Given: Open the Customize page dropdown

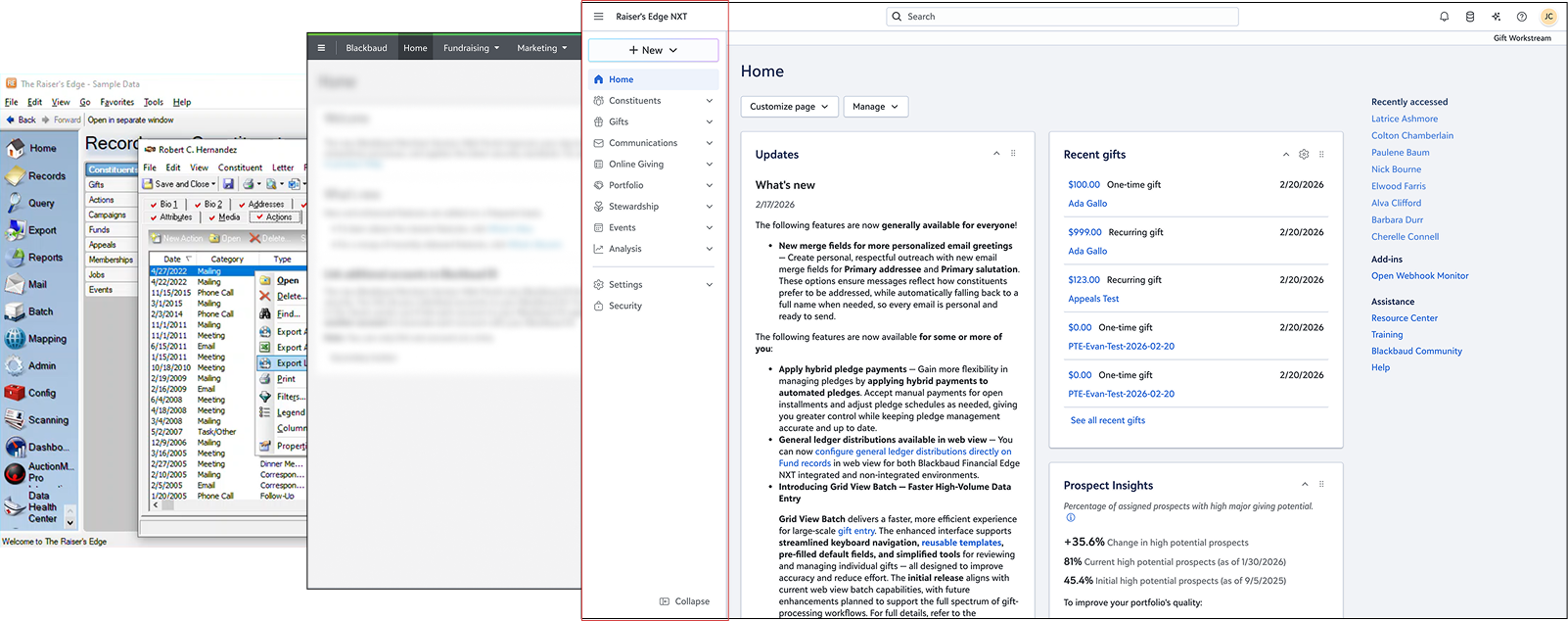Looking at the screenshot, I should 789,107.
